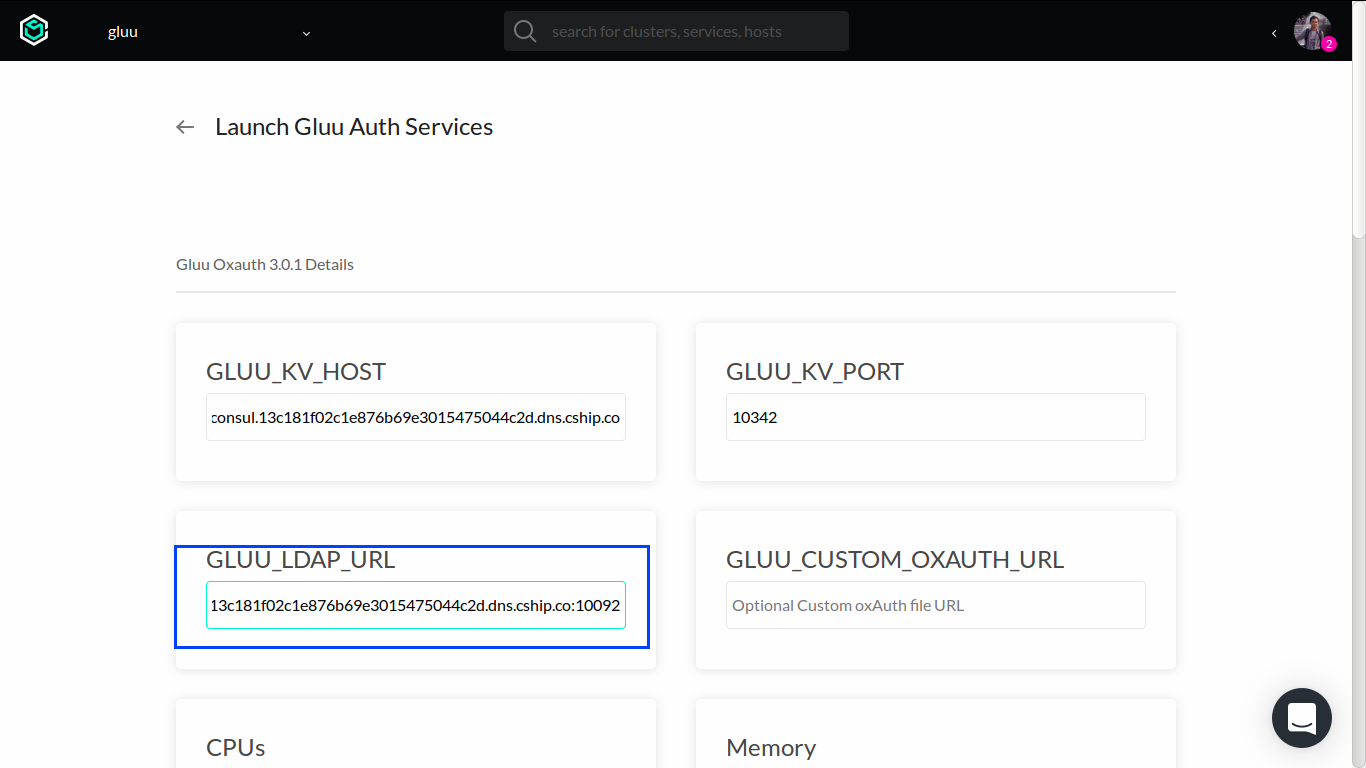The width and height of the screenshot is (1366, 768).
Task: Expand the Gluu Oxauth 3.0.1 Details section
Action: 264,264
